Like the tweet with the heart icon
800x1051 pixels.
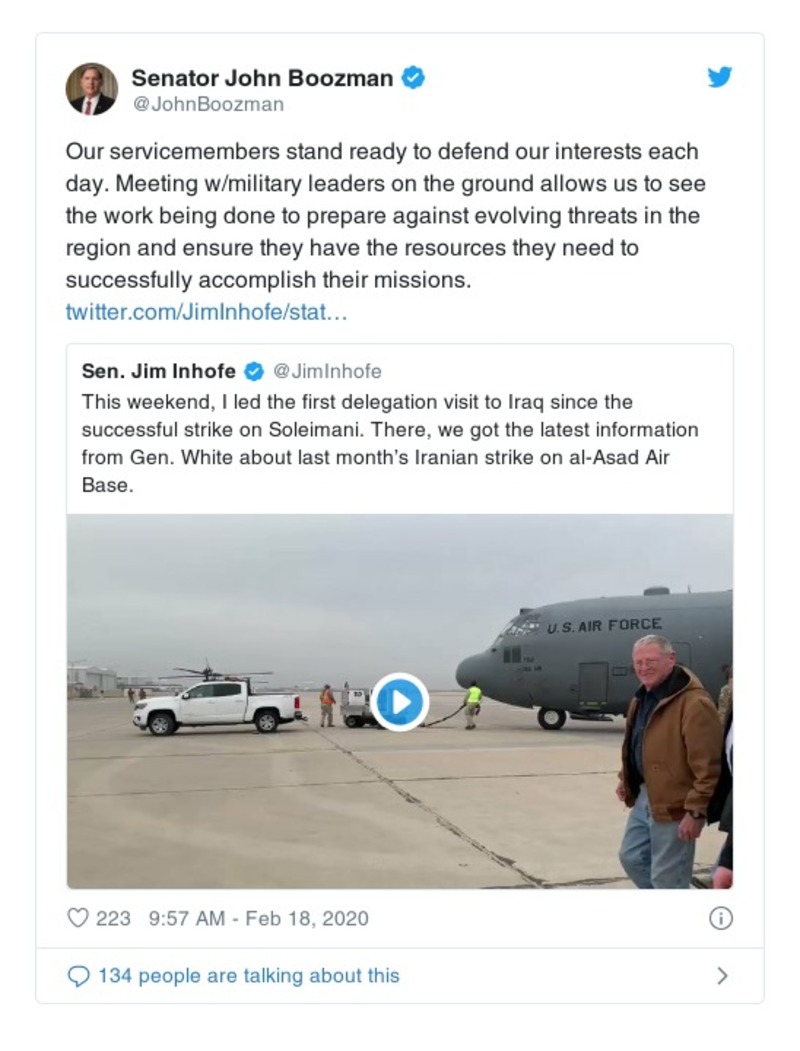pyautogui.click(x=78, y=918)
